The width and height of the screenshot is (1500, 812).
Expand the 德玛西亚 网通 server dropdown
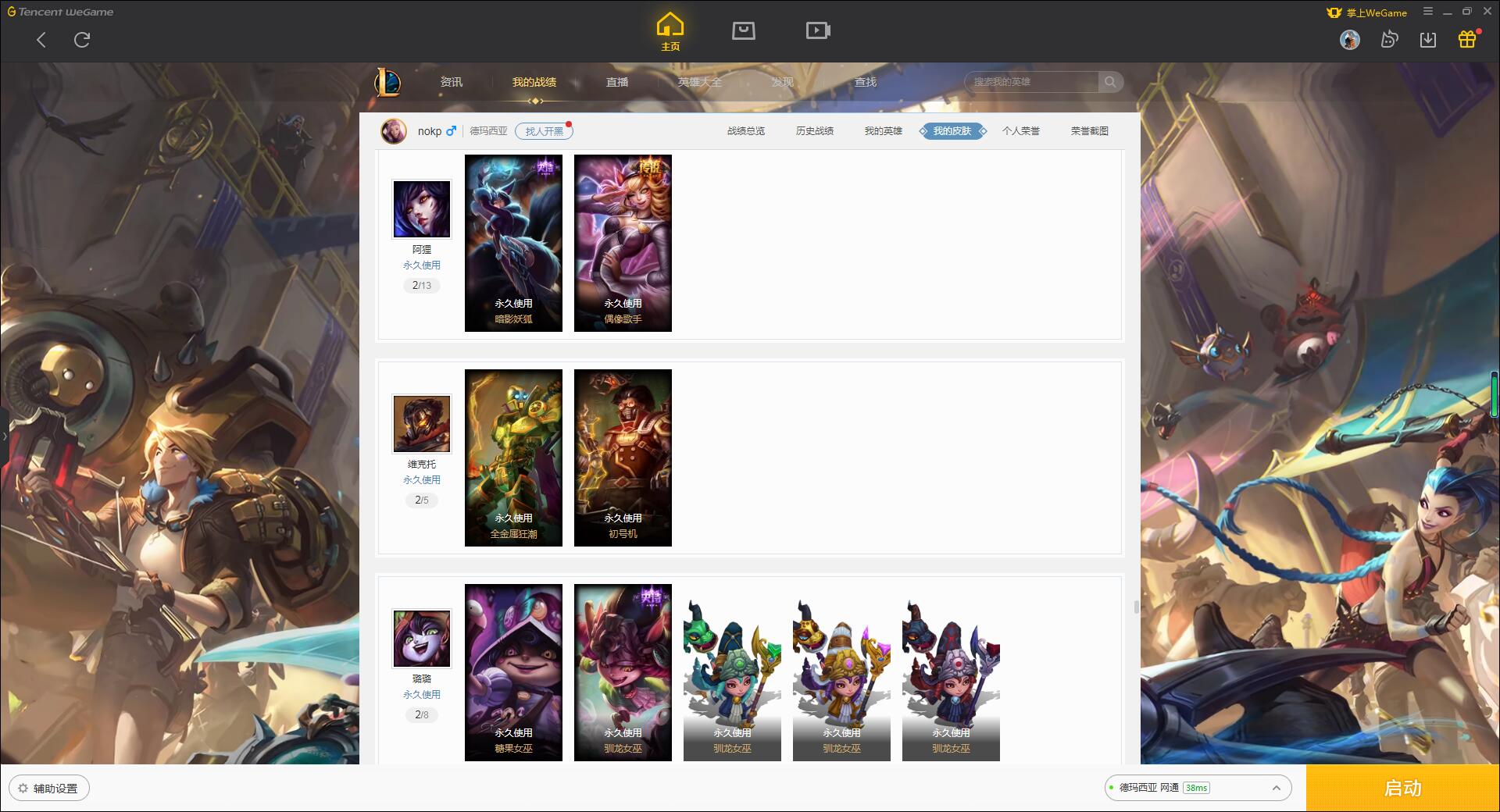pos(1198,788)
